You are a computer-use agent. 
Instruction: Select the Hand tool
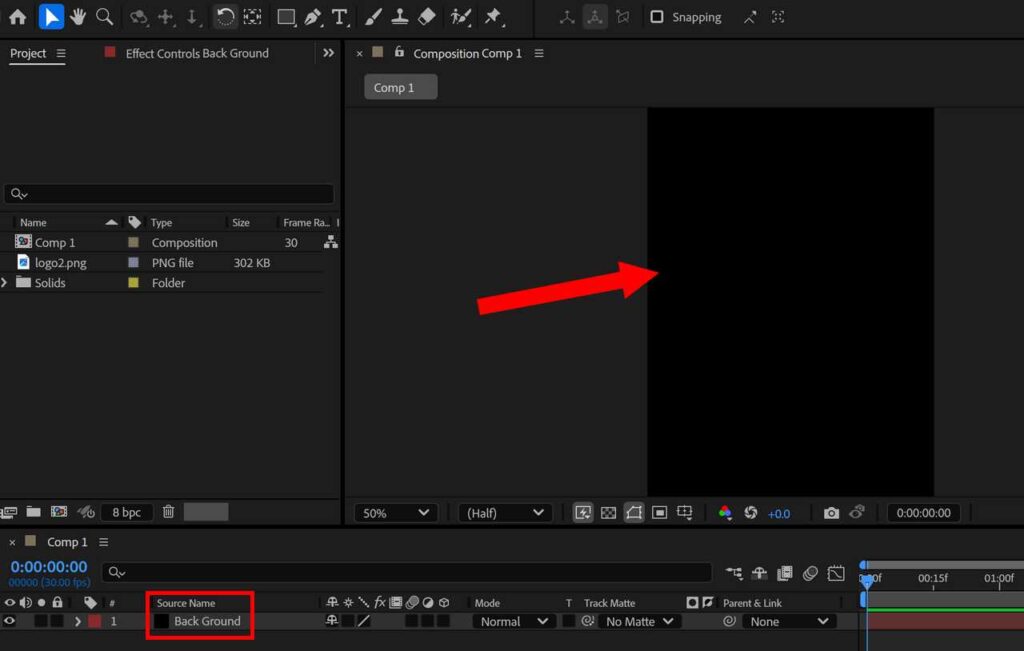click(x=78, y=17)
